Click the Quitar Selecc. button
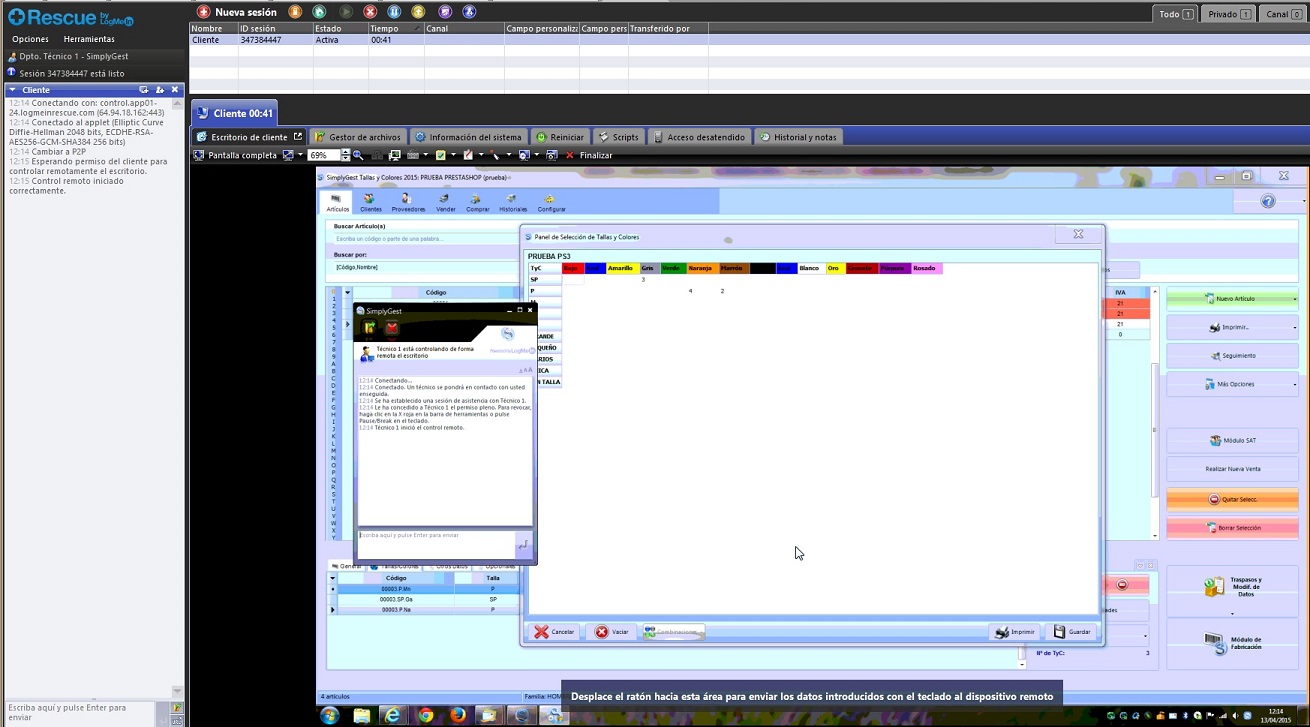Screen dimensions: 1310x727 (x=1232, y=499)
